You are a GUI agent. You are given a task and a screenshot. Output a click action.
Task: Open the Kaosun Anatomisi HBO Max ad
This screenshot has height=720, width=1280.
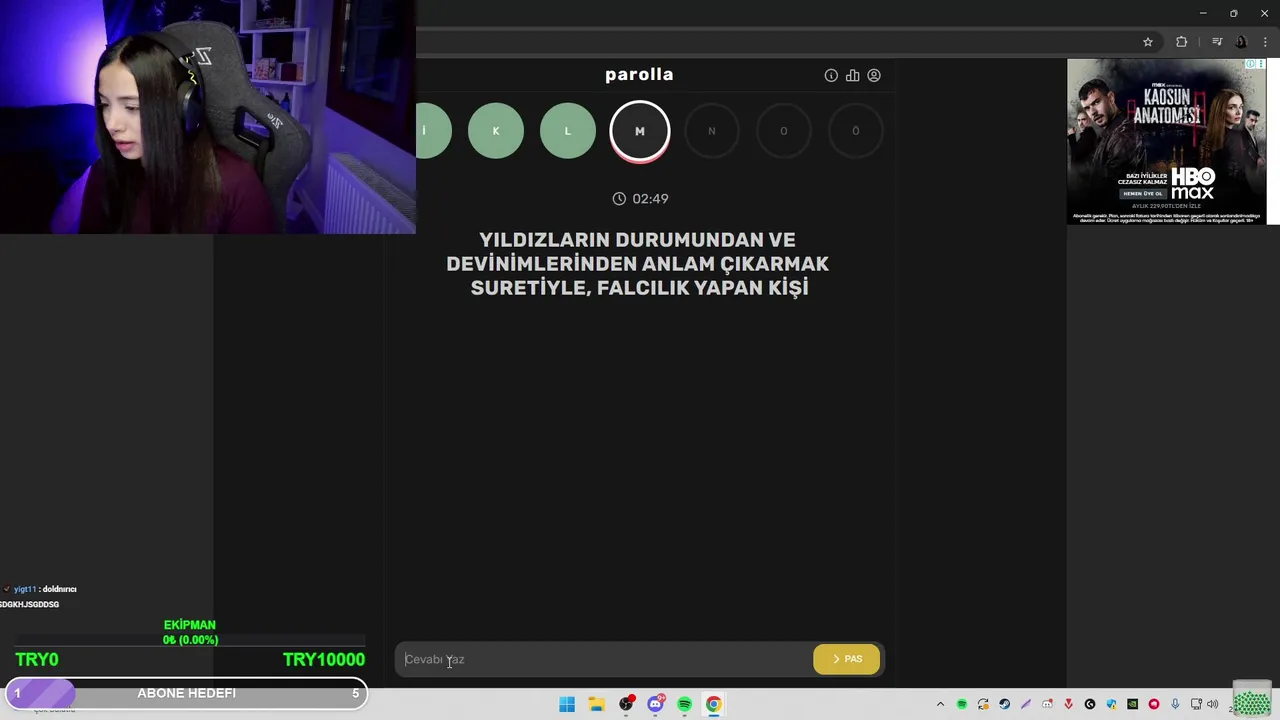click(x=1166, y=141)
